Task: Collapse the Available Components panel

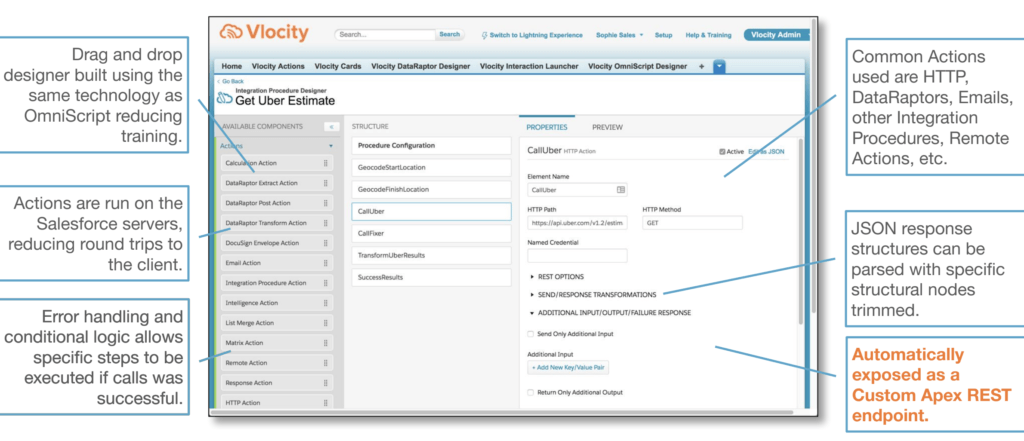Action: [332, 127]
